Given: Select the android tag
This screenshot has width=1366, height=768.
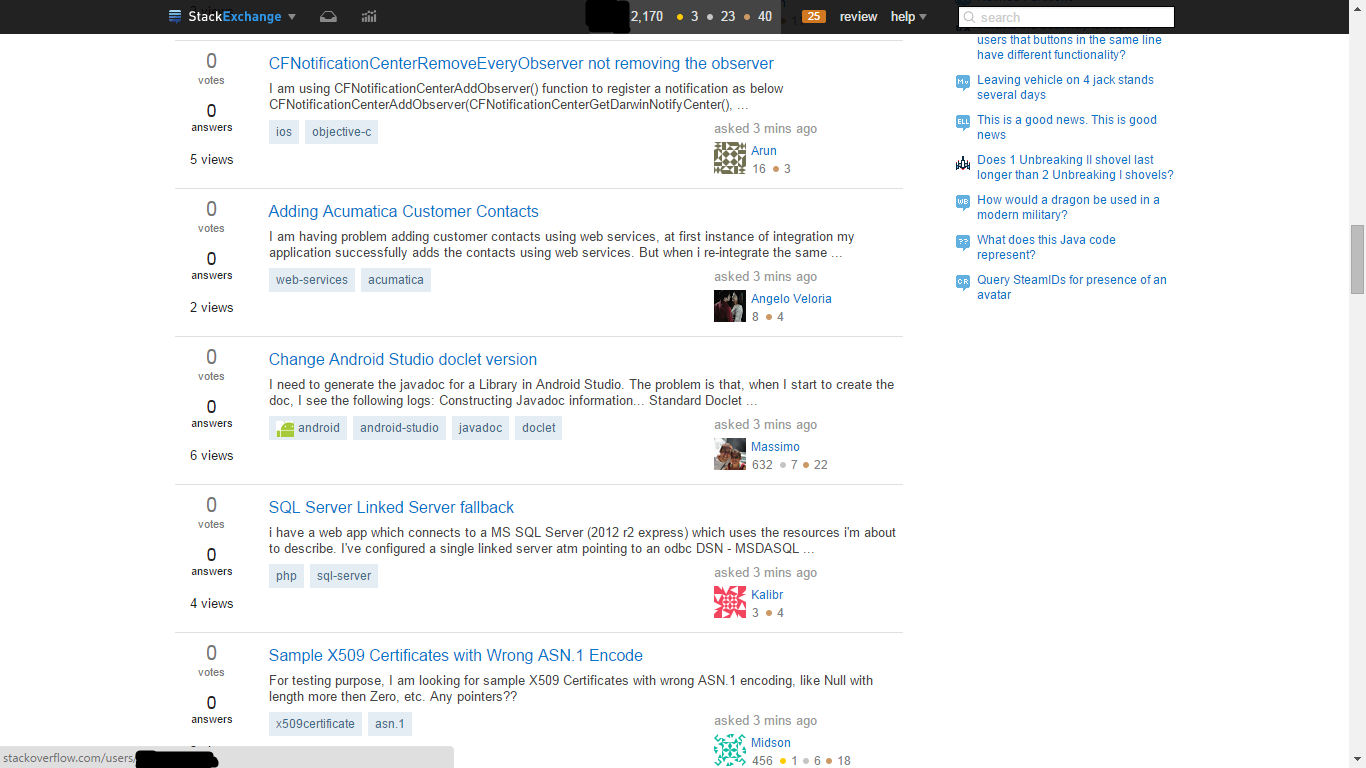Looking at the screenshot, I should 308,428.
